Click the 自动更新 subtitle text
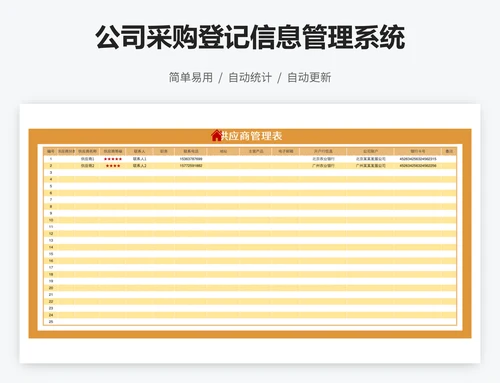The image size is (500, 383). [x=309, y=77]
